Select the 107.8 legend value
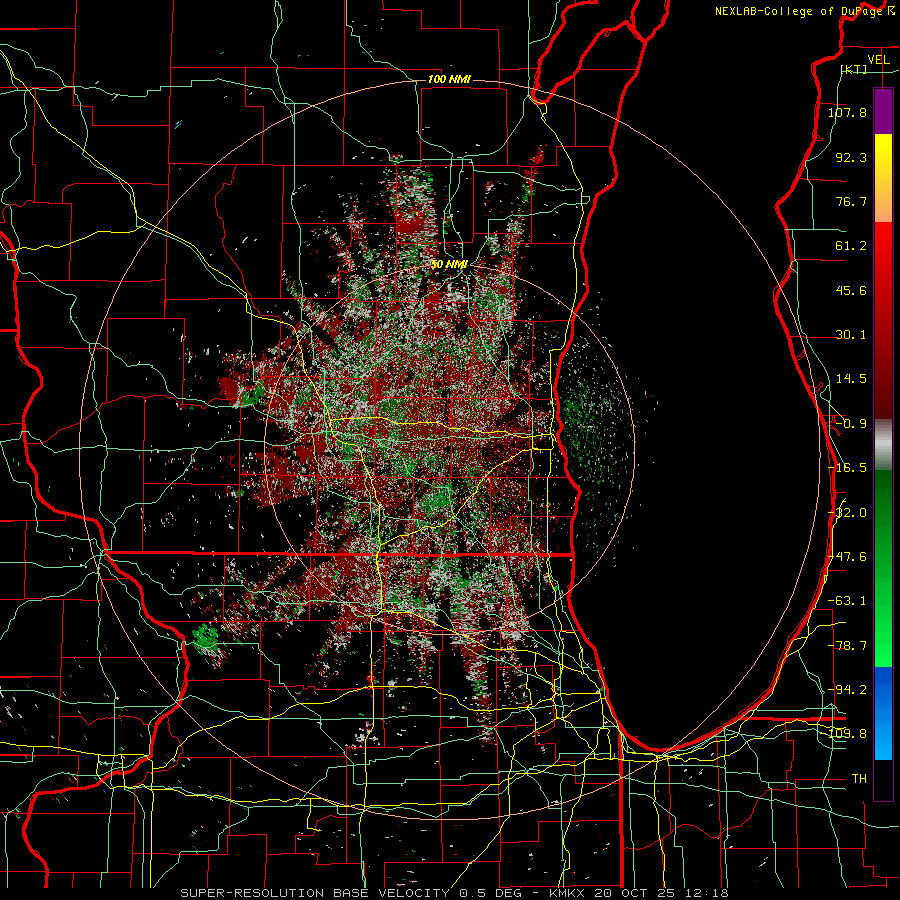 point(847,112)
